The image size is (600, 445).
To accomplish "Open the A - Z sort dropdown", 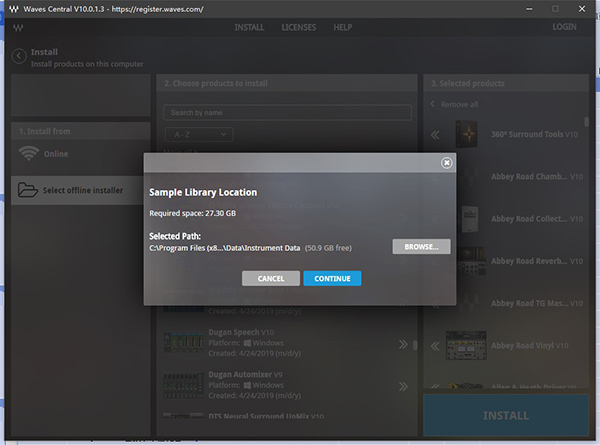I will [199, 134].
